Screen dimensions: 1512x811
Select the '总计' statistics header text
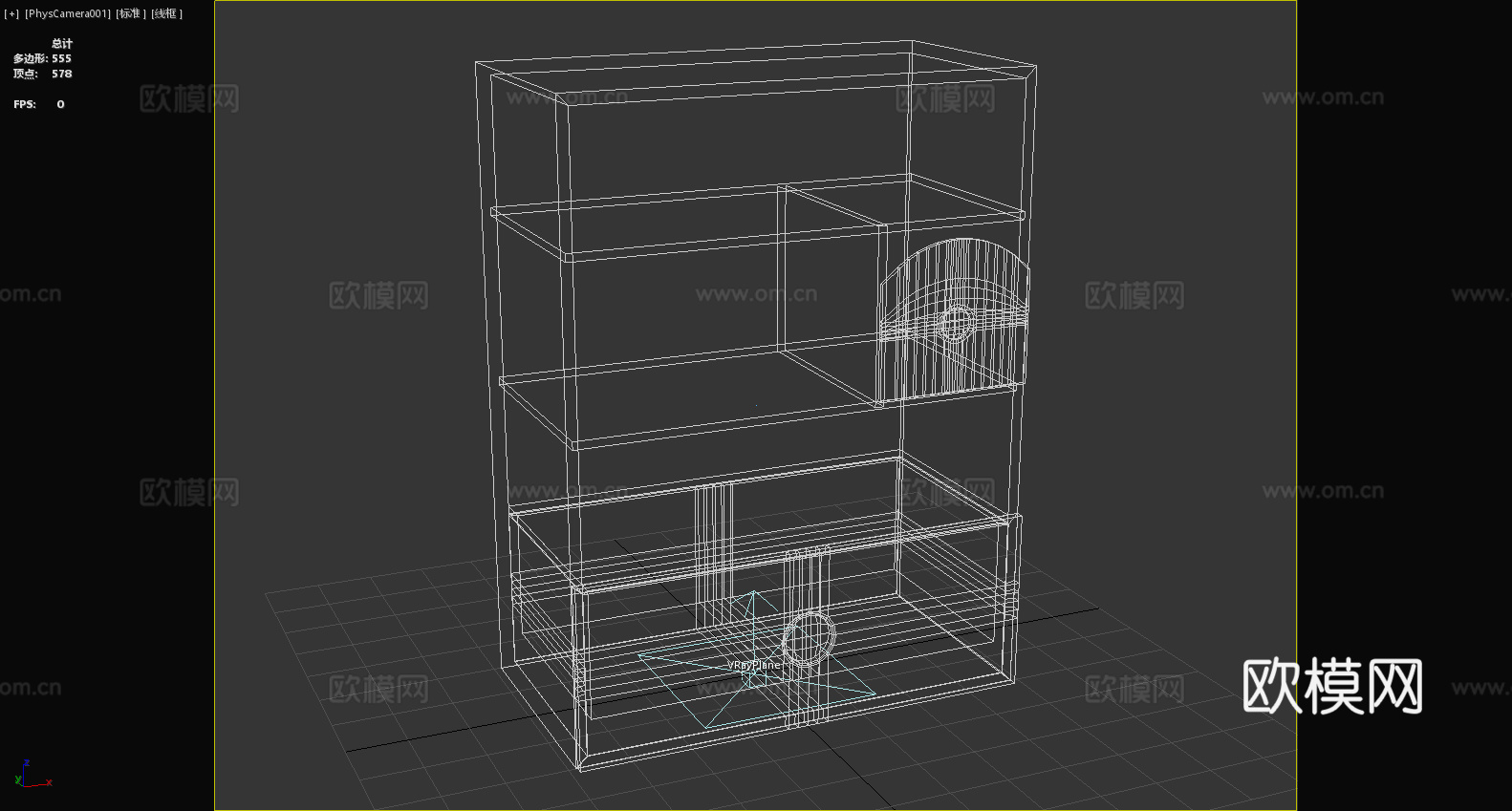tap(62, 43)
